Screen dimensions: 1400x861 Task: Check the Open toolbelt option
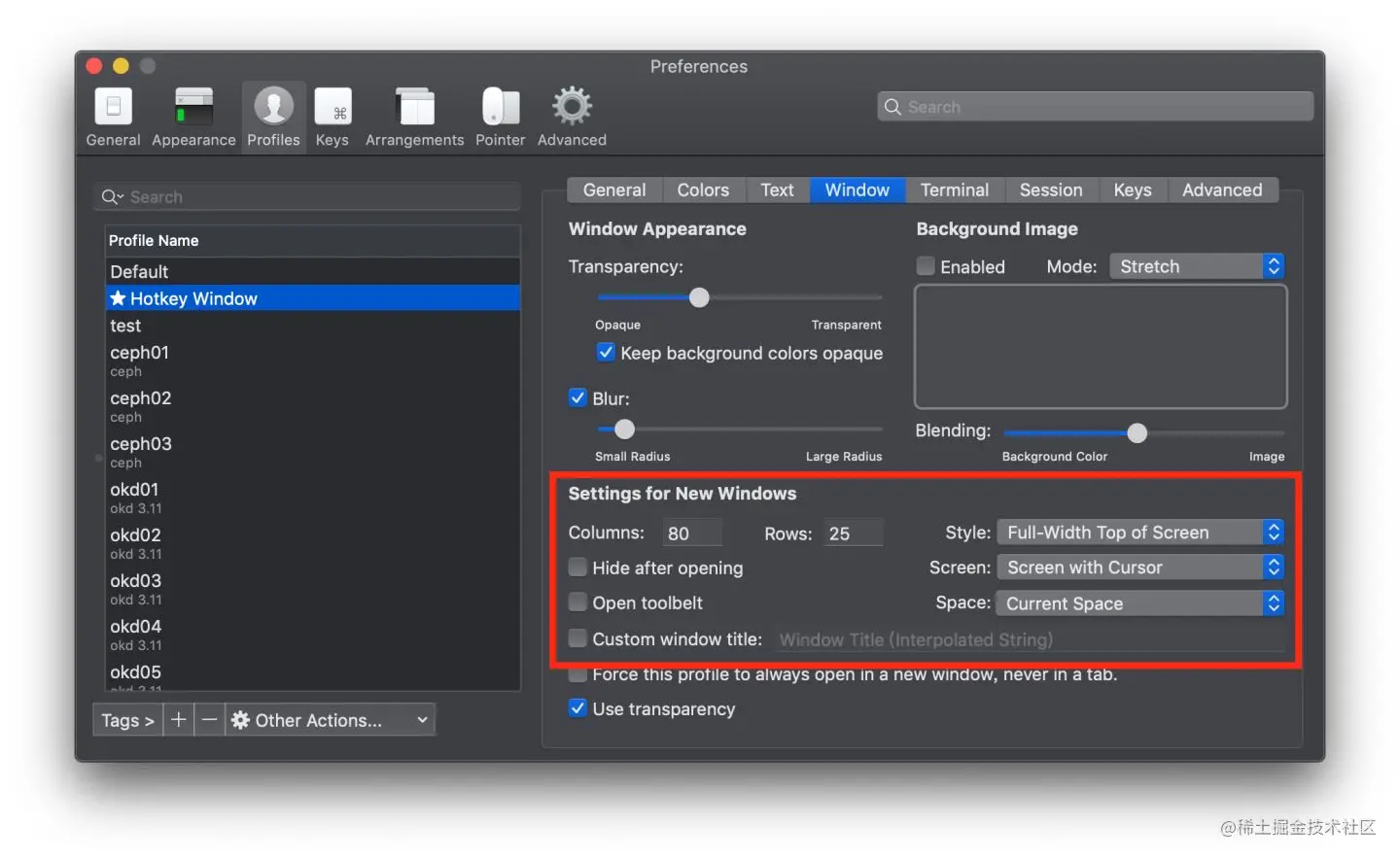pos(577,603)
